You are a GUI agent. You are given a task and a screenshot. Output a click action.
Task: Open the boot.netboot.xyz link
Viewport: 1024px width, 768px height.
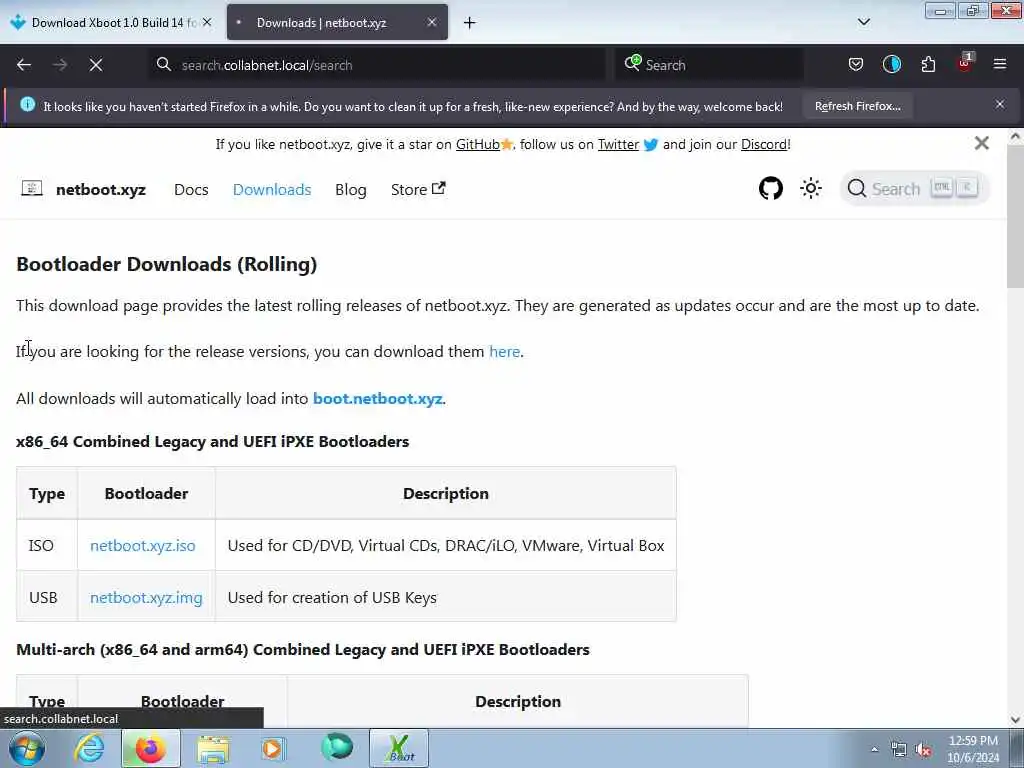click(x=377, y=398)
